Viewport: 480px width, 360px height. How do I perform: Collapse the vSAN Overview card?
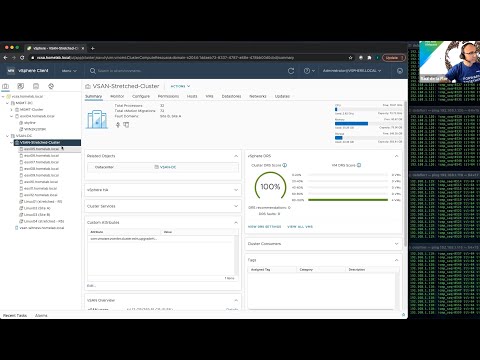236,300
